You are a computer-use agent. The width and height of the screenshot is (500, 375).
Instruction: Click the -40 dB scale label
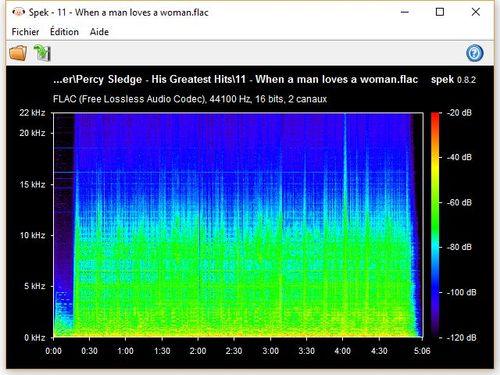(x=459, y=157)
